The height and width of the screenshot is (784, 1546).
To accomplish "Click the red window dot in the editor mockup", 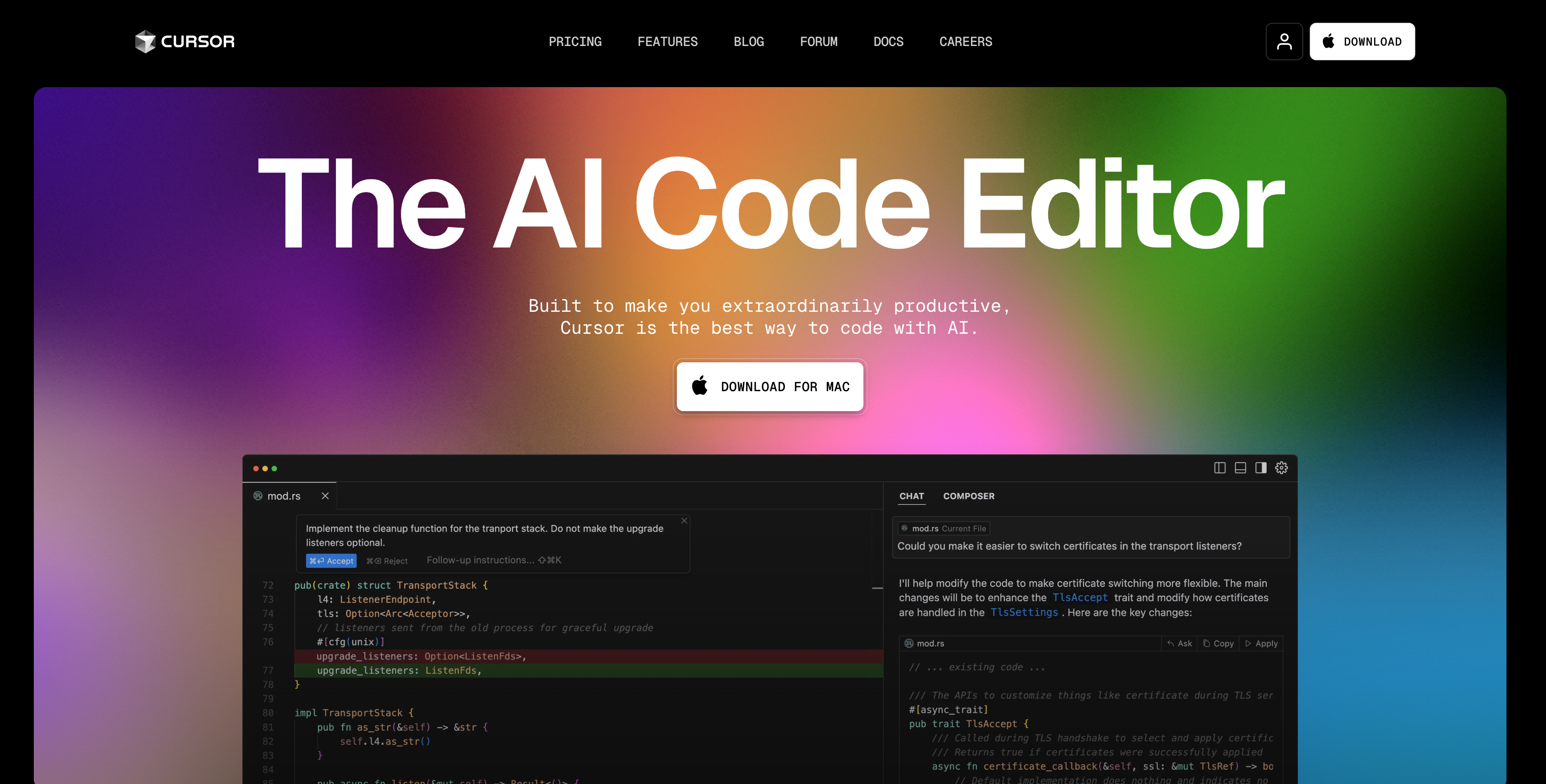I will pos(256,469).
